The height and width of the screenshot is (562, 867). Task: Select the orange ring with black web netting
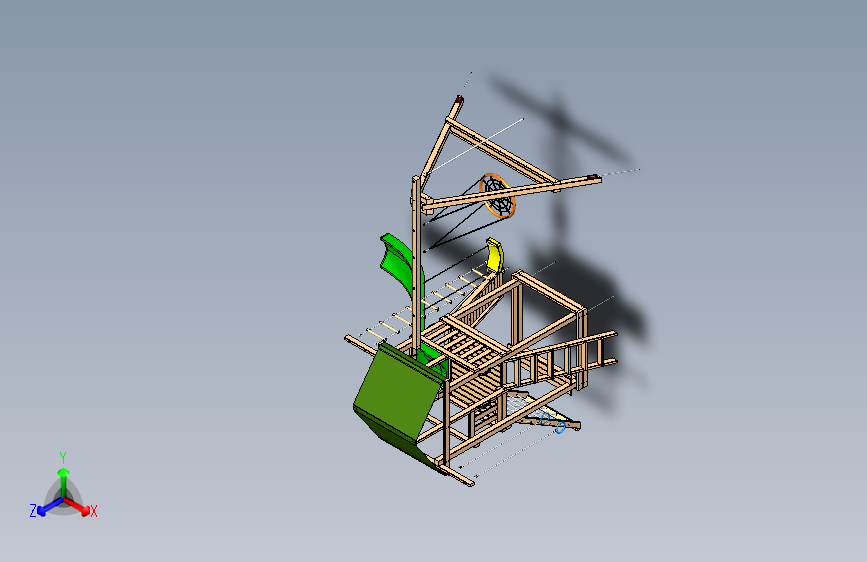coord(497,195)
